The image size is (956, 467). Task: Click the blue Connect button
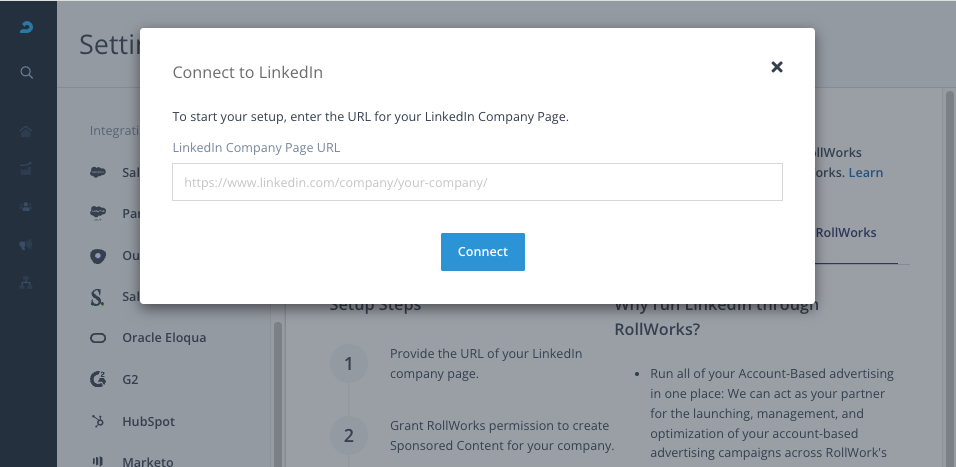(483, 252)
